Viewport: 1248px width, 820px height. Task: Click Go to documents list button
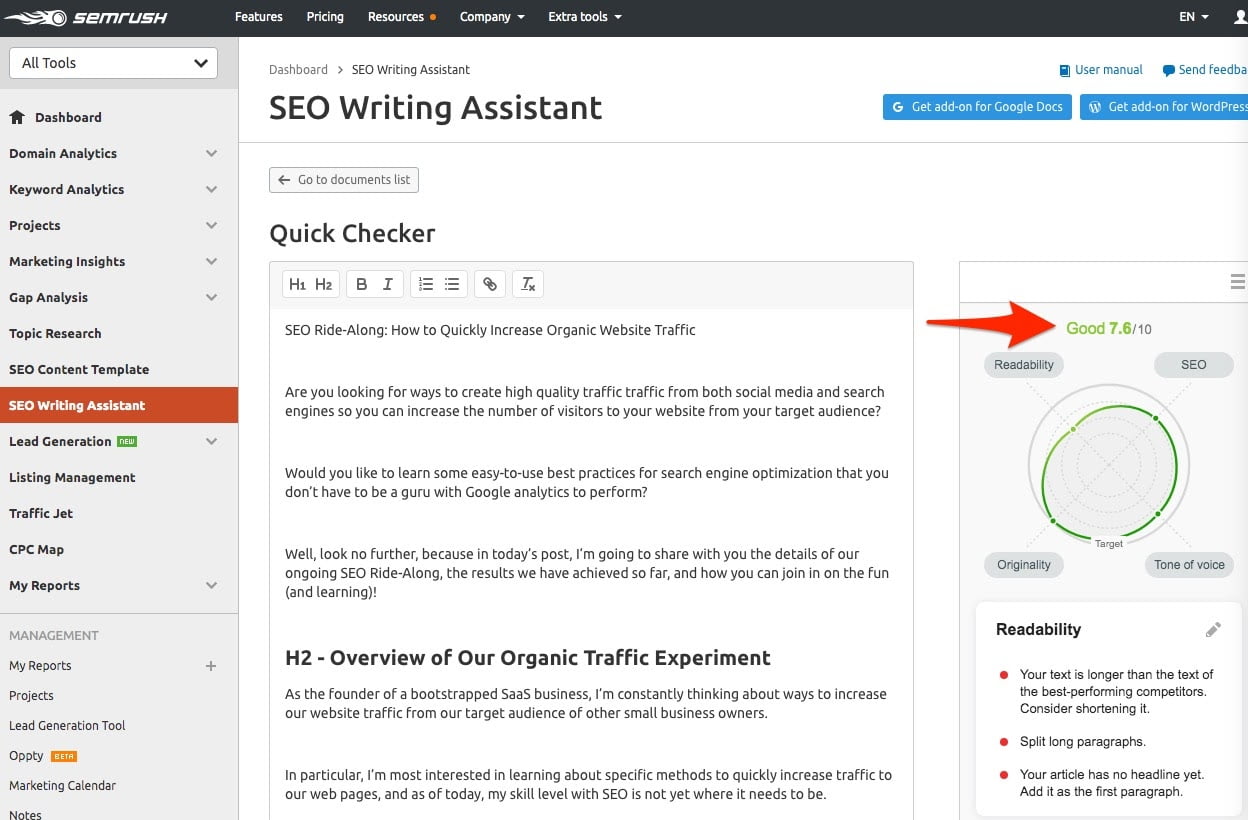(x=344, y=180)
